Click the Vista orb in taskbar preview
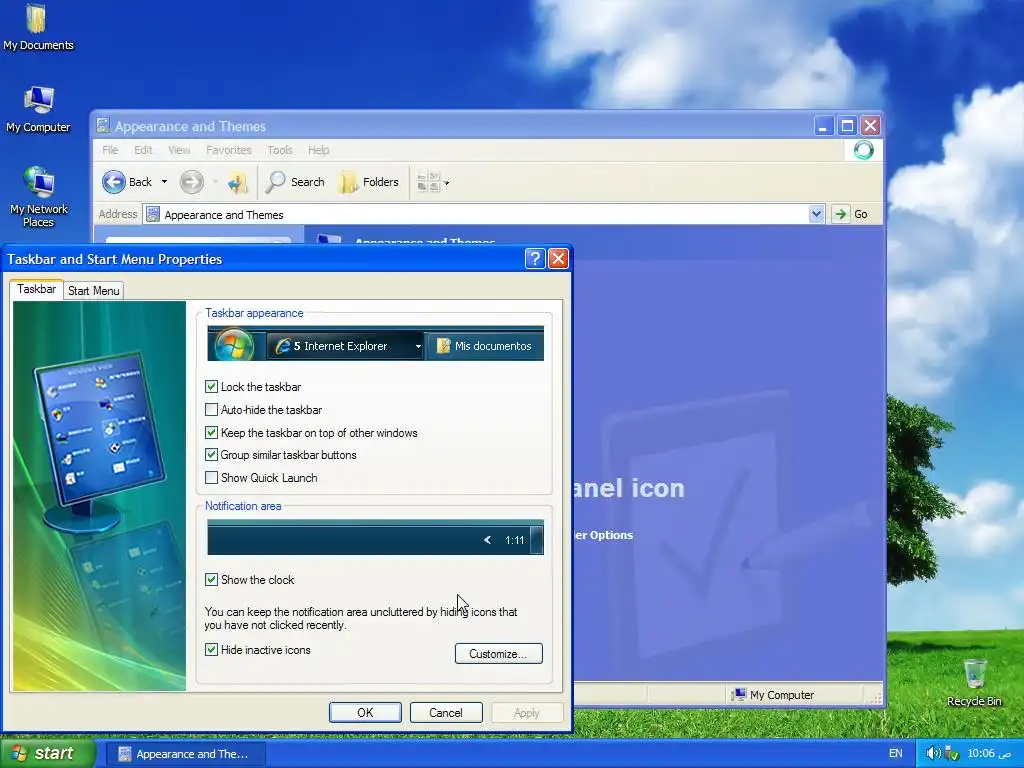The height and width of the screenshot is (768, 1024). point(234,345)
